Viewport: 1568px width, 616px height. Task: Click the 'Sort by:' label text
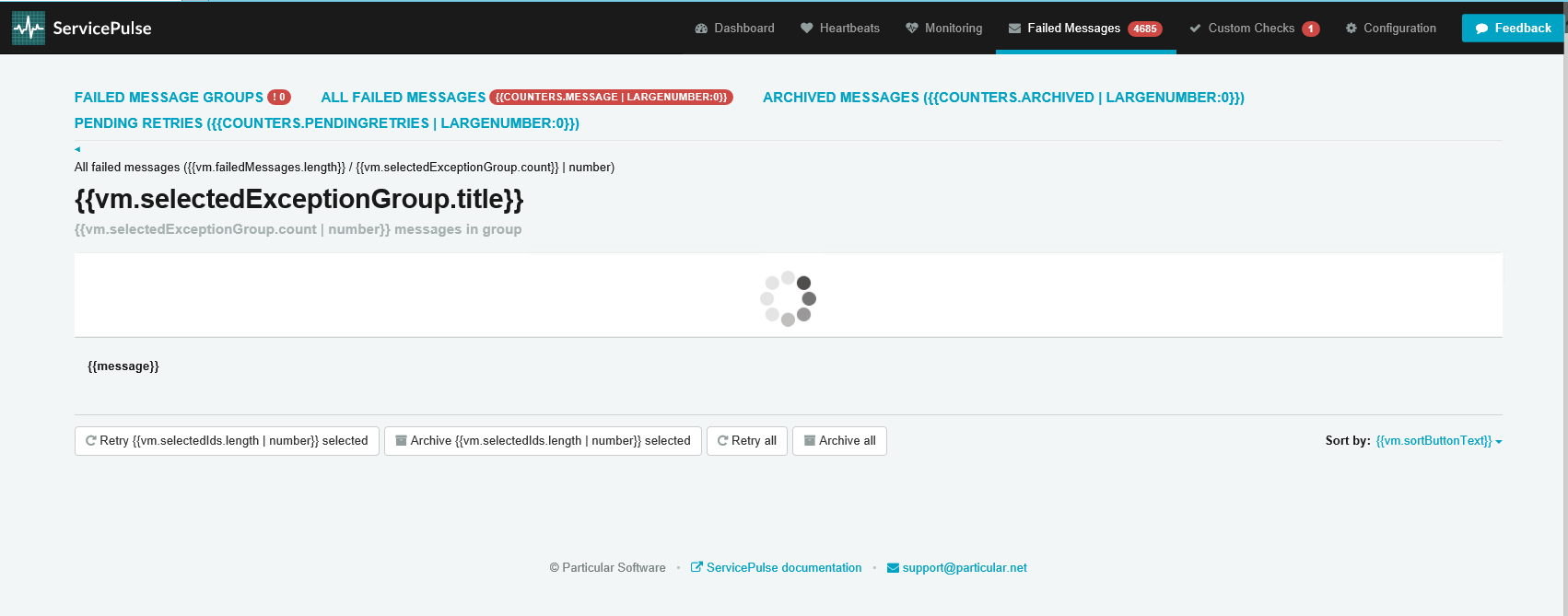coord(1348,441)
